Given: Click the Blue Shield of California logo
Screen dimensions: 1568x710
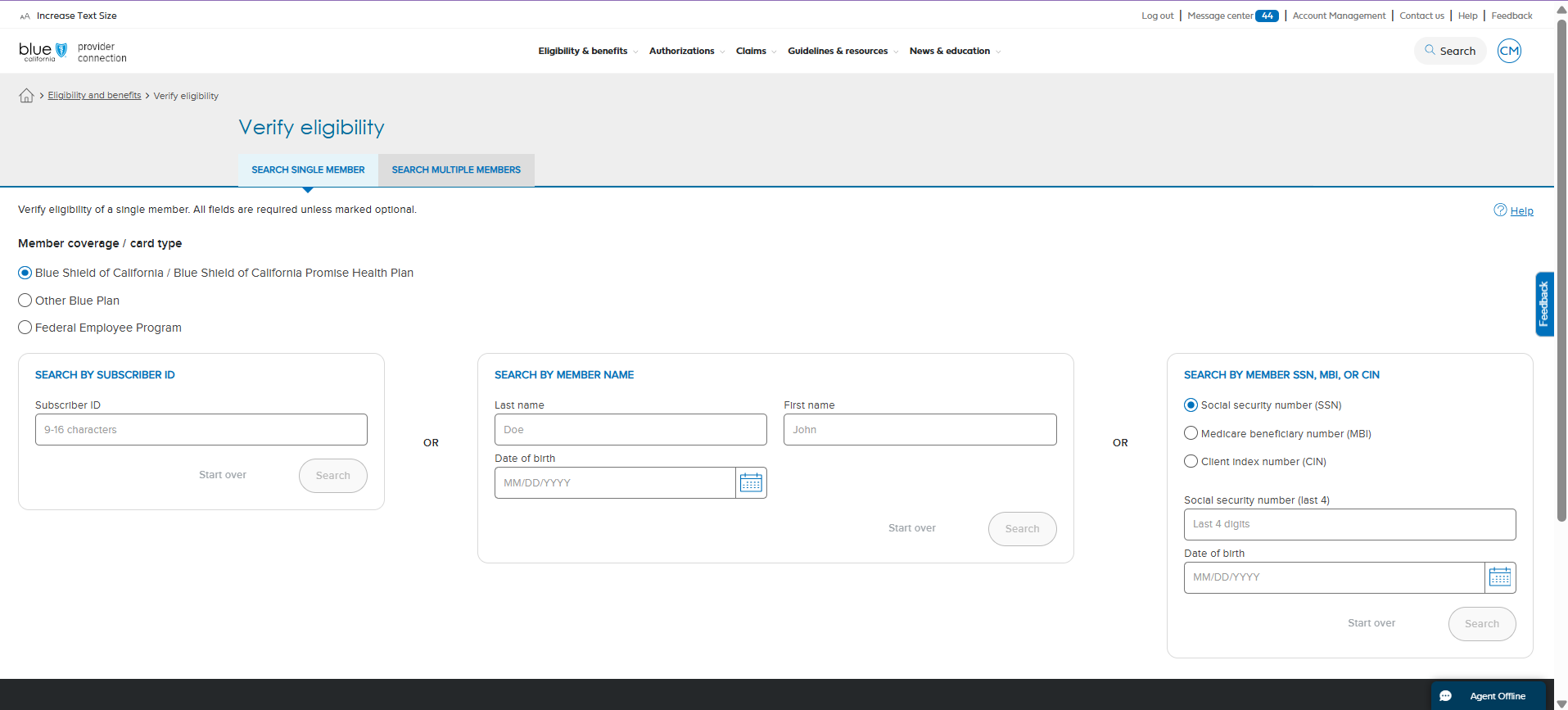Looking at the screenshot, I should point(43,52).
